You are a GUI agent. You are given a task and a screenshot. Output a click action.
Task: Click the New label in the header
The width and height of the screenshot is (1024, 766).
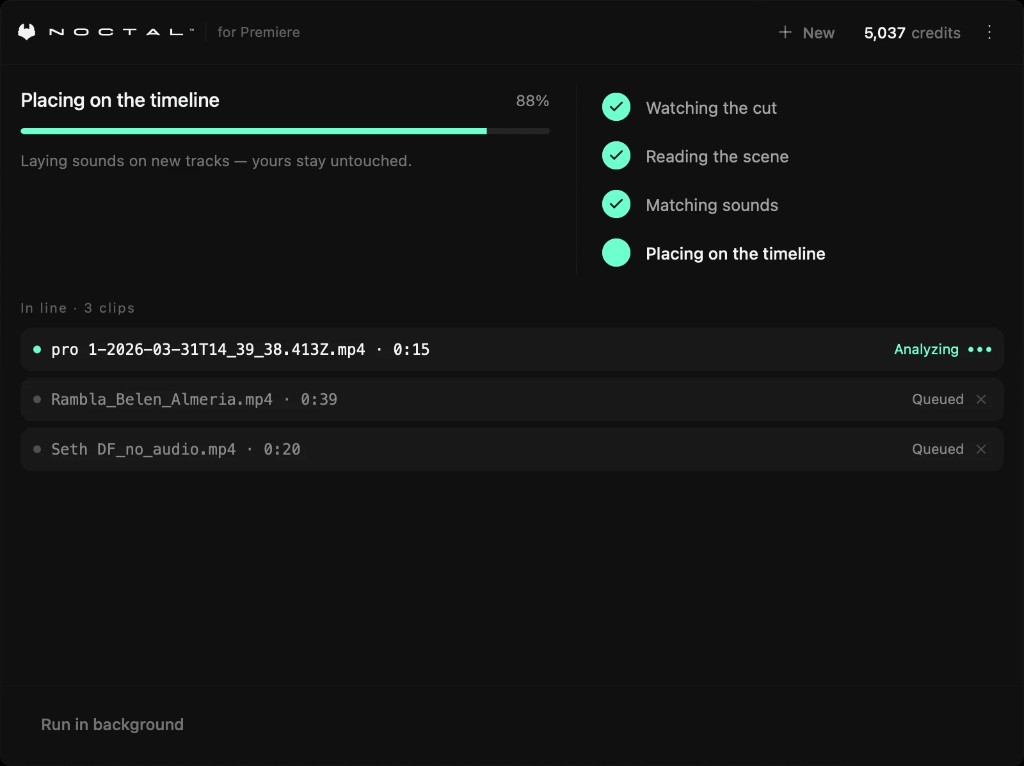[x=818, y=33]
